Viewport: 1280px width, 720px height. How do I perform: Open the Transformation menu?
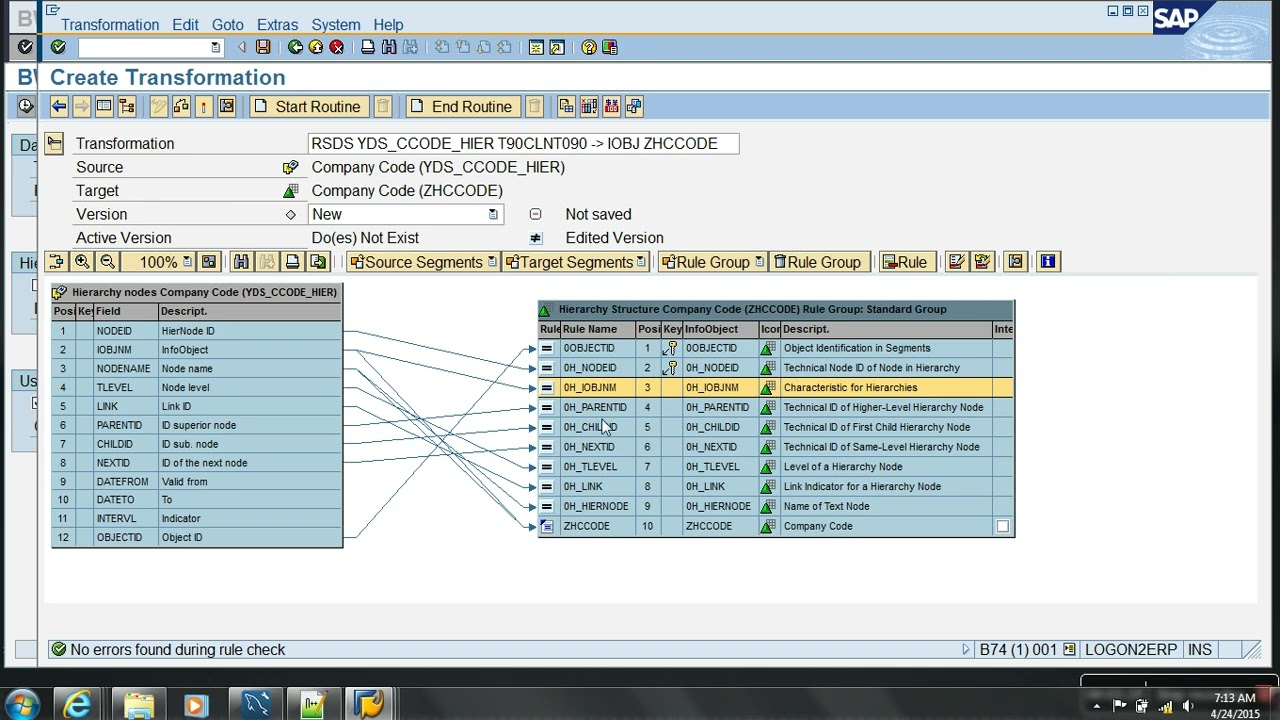click(110, 25)
